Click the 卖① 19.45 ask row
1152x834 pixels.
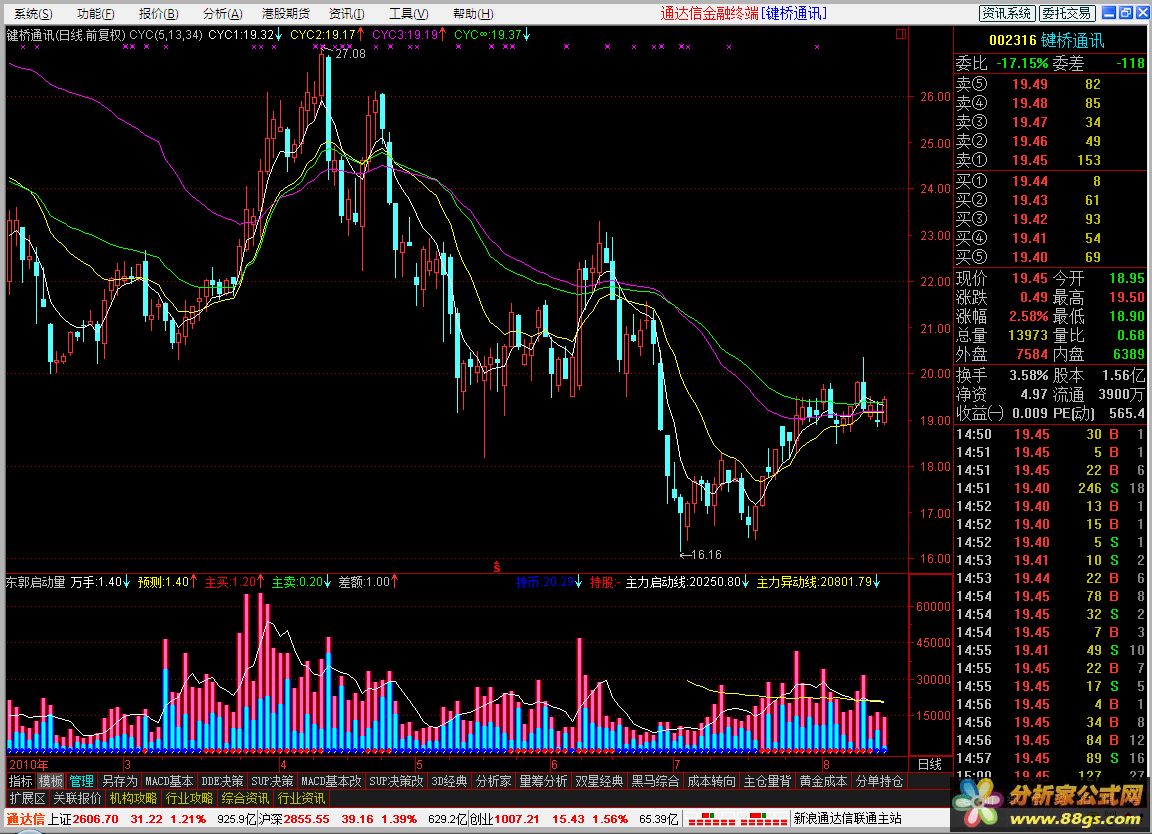tap(1050, 160)
